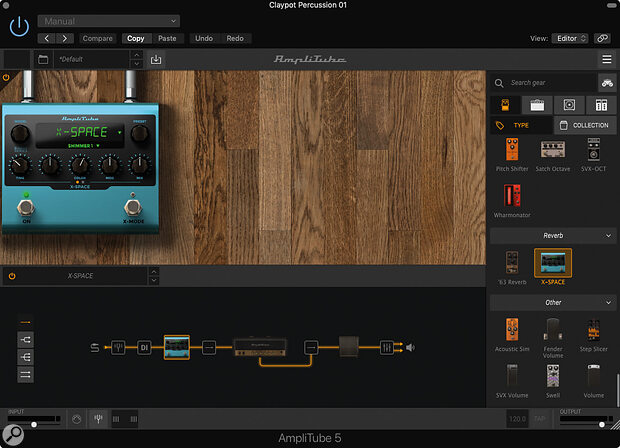This screenshot has height=448, width=620.
Task: Select the cabinet speaker gear category tab
Action: coord(569,105)
